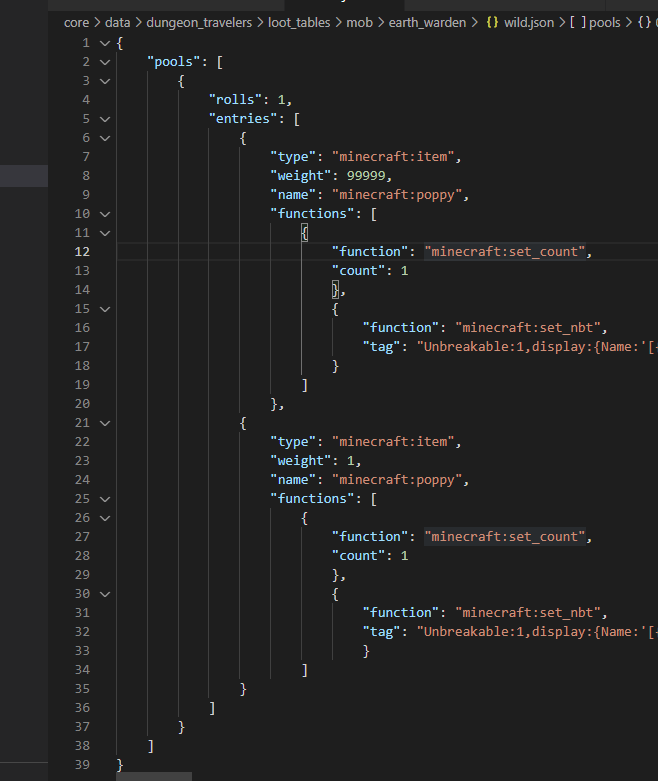Fold the set_nbt function block at line 15

coord(106,309)
